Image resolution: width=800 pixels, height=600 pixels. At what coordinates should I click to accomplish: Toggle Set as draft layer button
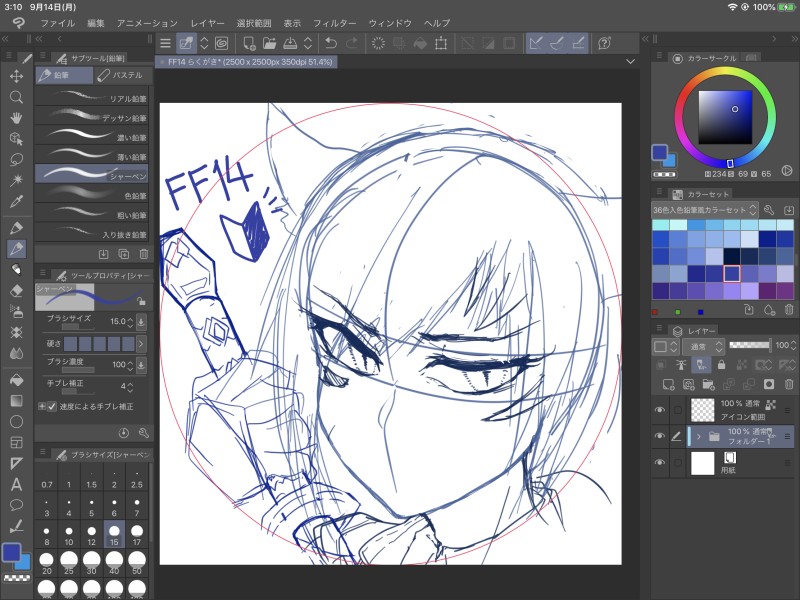point(702,364)
